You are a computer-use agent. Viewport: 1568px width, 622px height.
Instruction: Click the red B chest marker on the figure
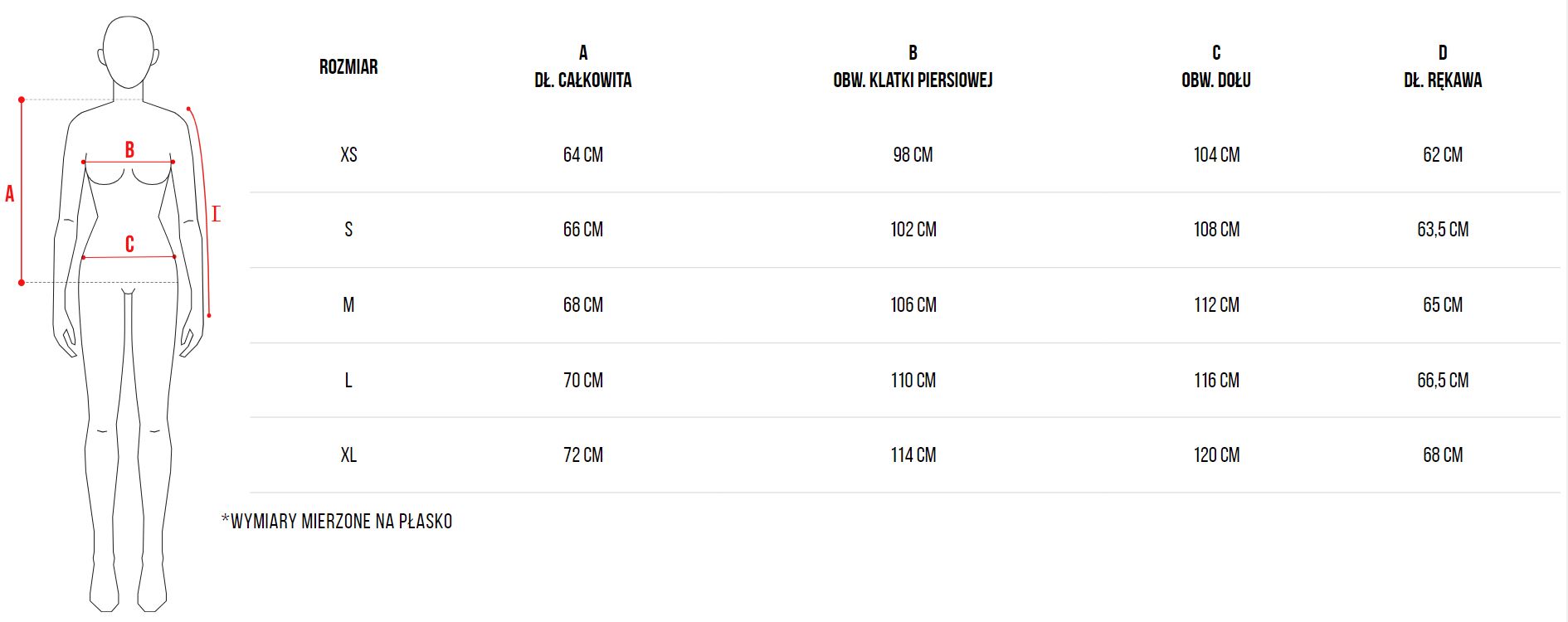click(129, 150)
